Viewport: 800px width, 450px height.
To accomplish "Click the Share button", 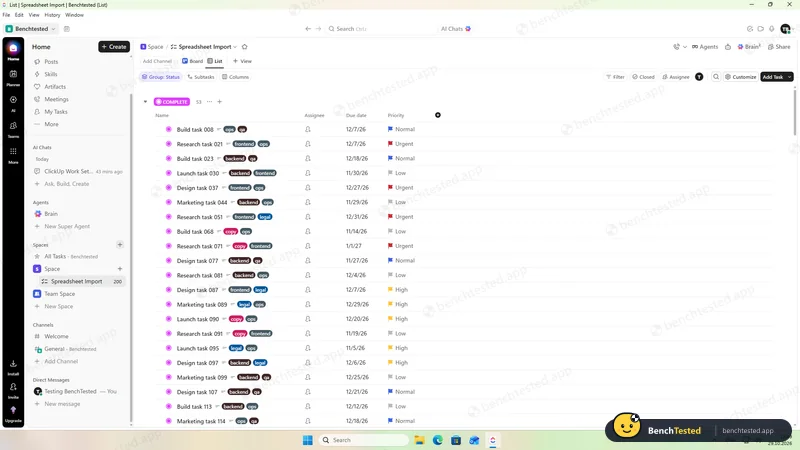I will click(779, 47).
